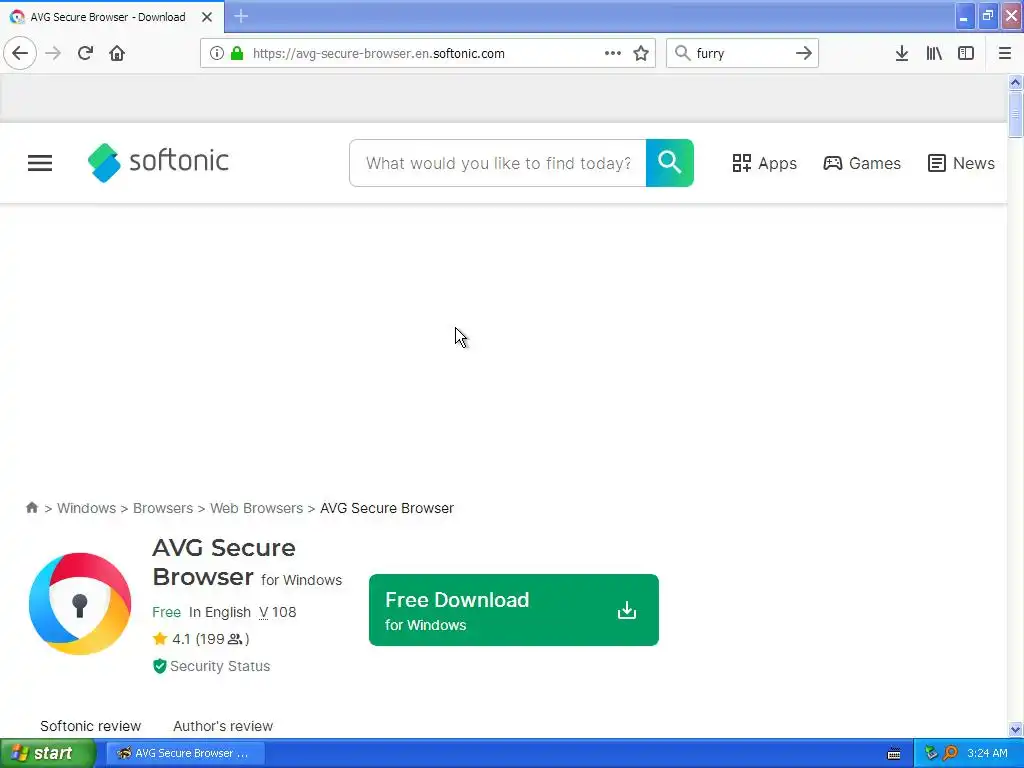Open a new browser tab
Image resolution: width=1024 pixels, height=768 pixels.
point(241,16)
